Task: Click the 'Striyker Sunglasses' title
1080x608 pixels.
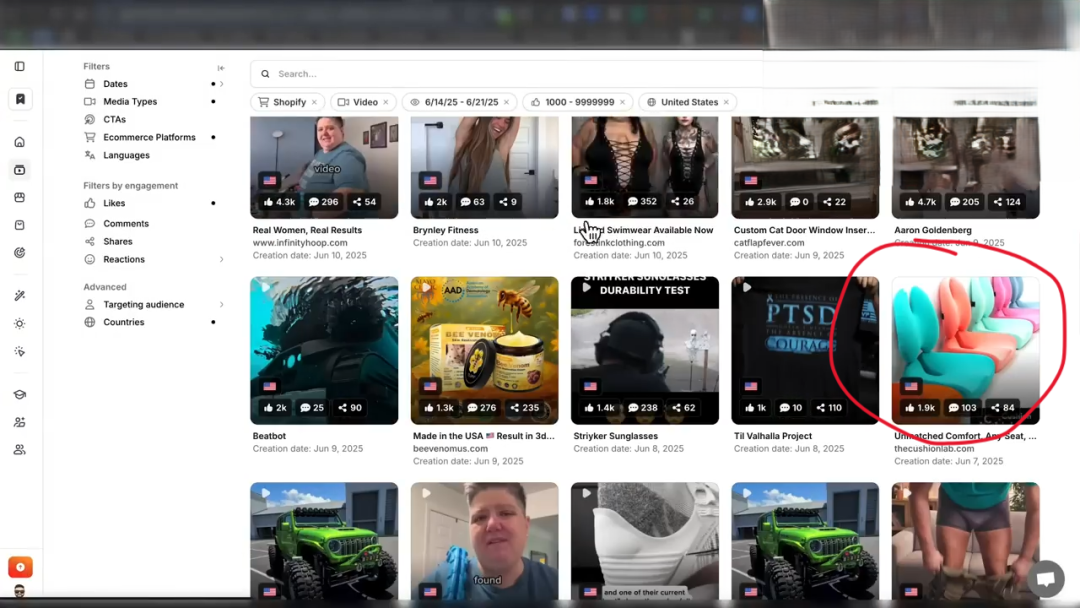Action: [x=615, y=436]
